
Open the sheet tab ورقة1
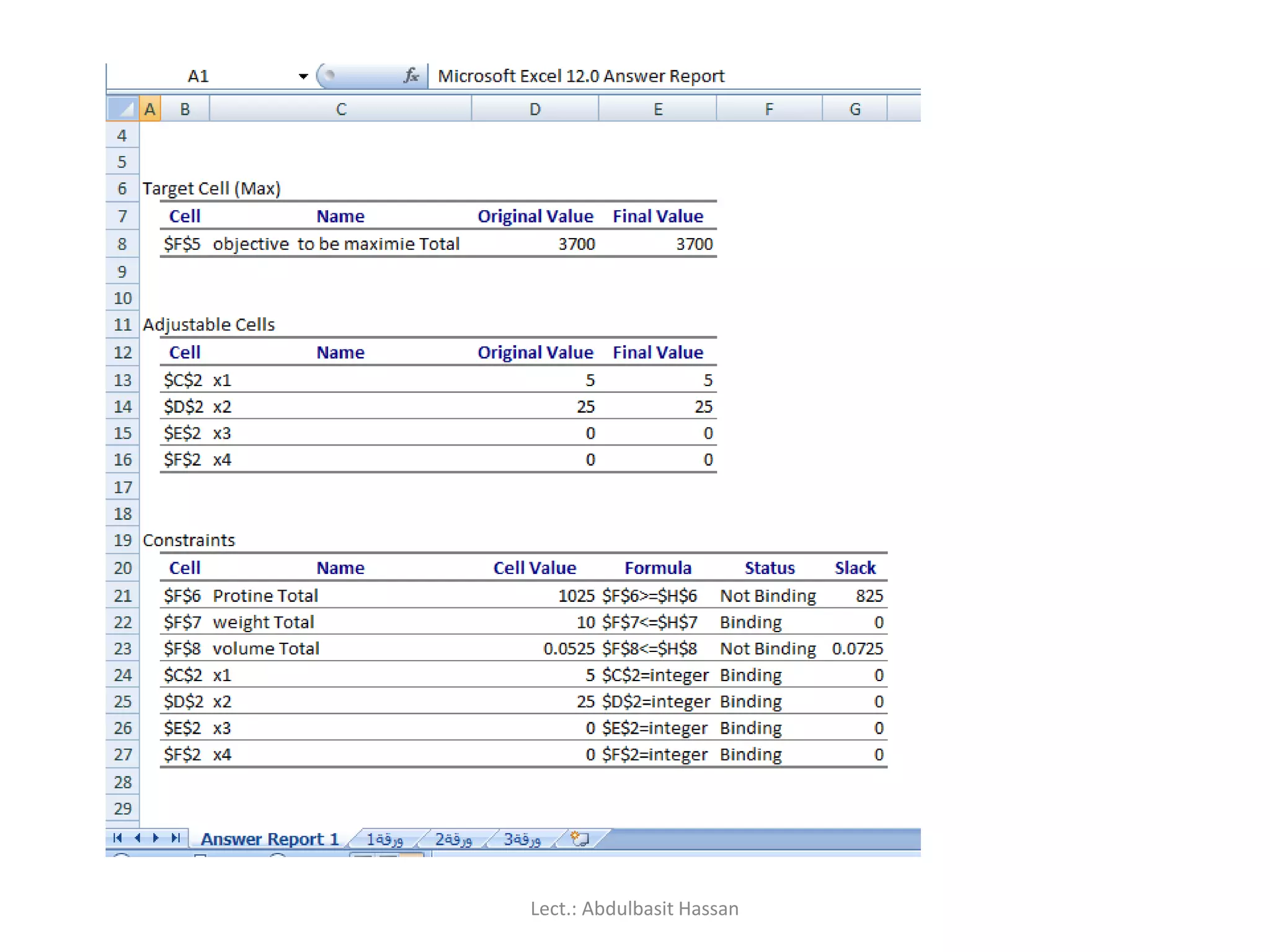coord(384,839)
